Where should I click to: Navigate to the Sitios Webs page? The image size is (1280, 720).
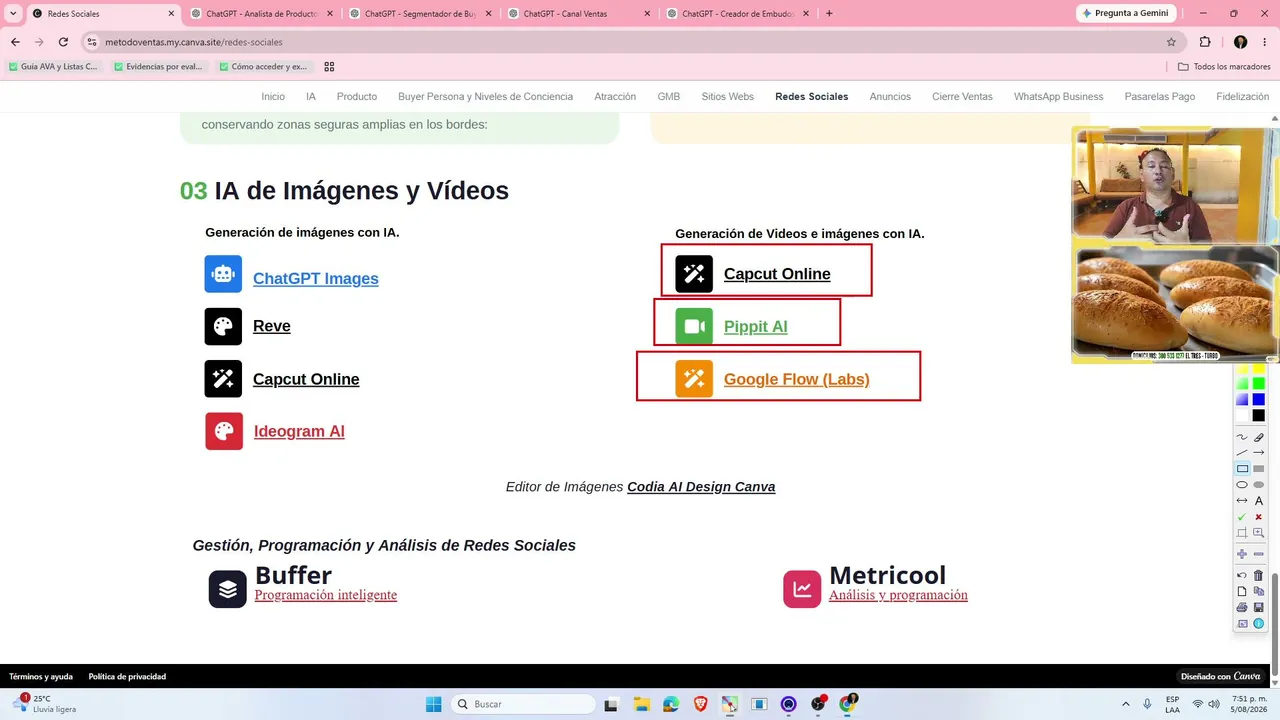point(727,97)
